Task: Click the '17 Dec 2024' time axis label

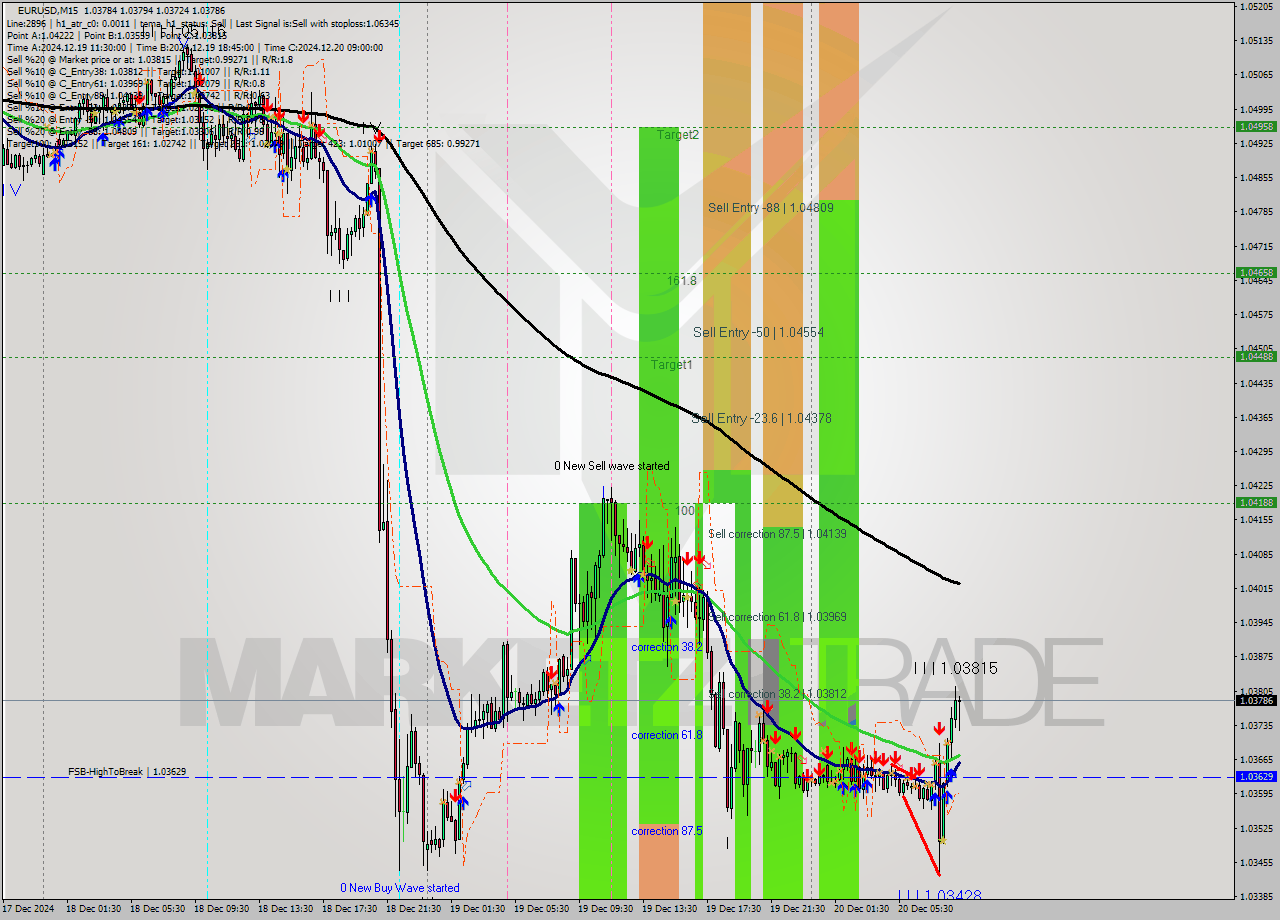Action: tap(30, 909)
